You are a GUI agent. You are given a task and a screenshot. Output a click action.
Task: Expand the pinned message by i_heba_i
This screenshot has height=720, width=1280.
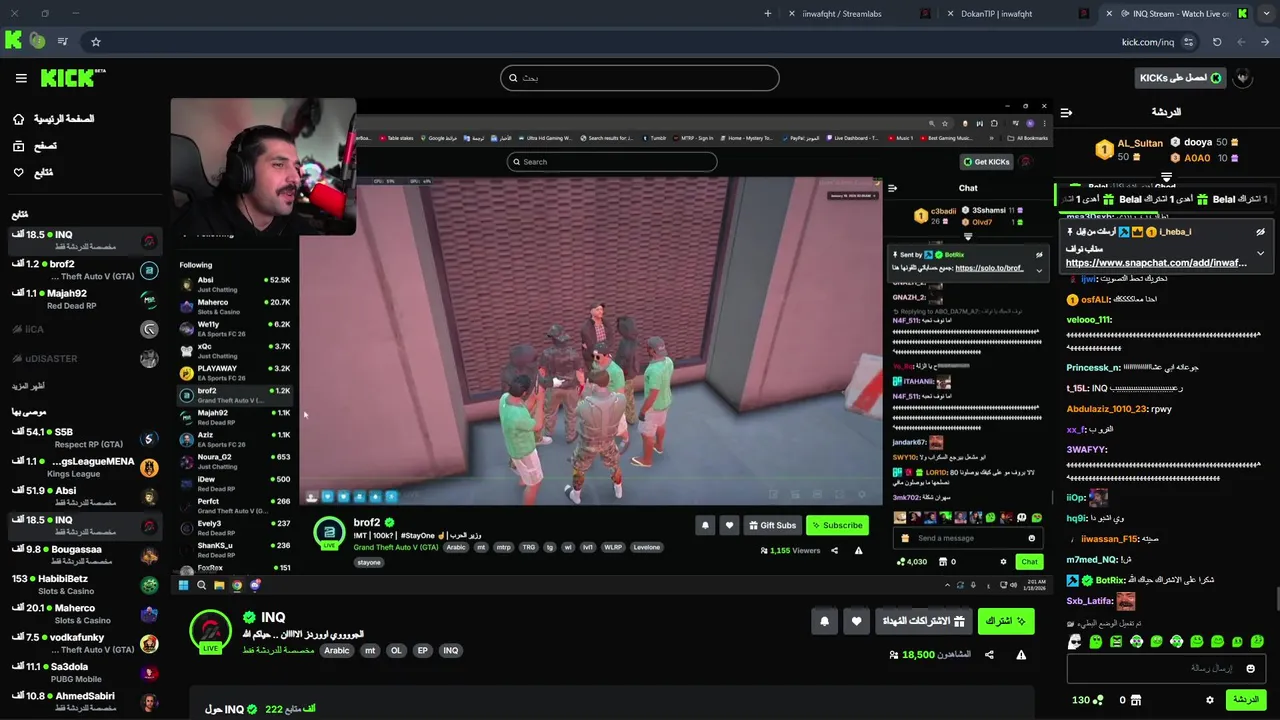pyautogui.click(x=1260, y=253)
